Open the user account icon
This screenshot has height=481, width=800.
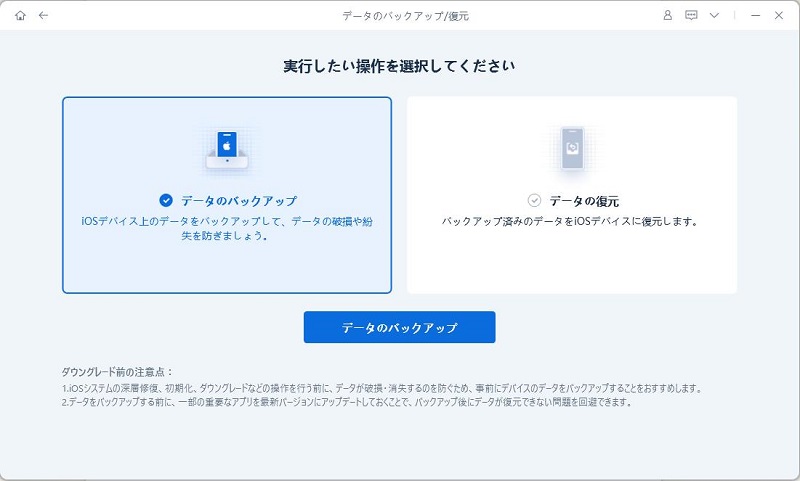(667, 15)
